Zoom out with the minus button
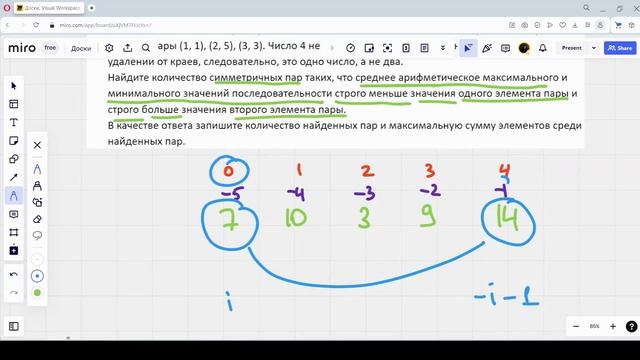 (x=576, y=326)
